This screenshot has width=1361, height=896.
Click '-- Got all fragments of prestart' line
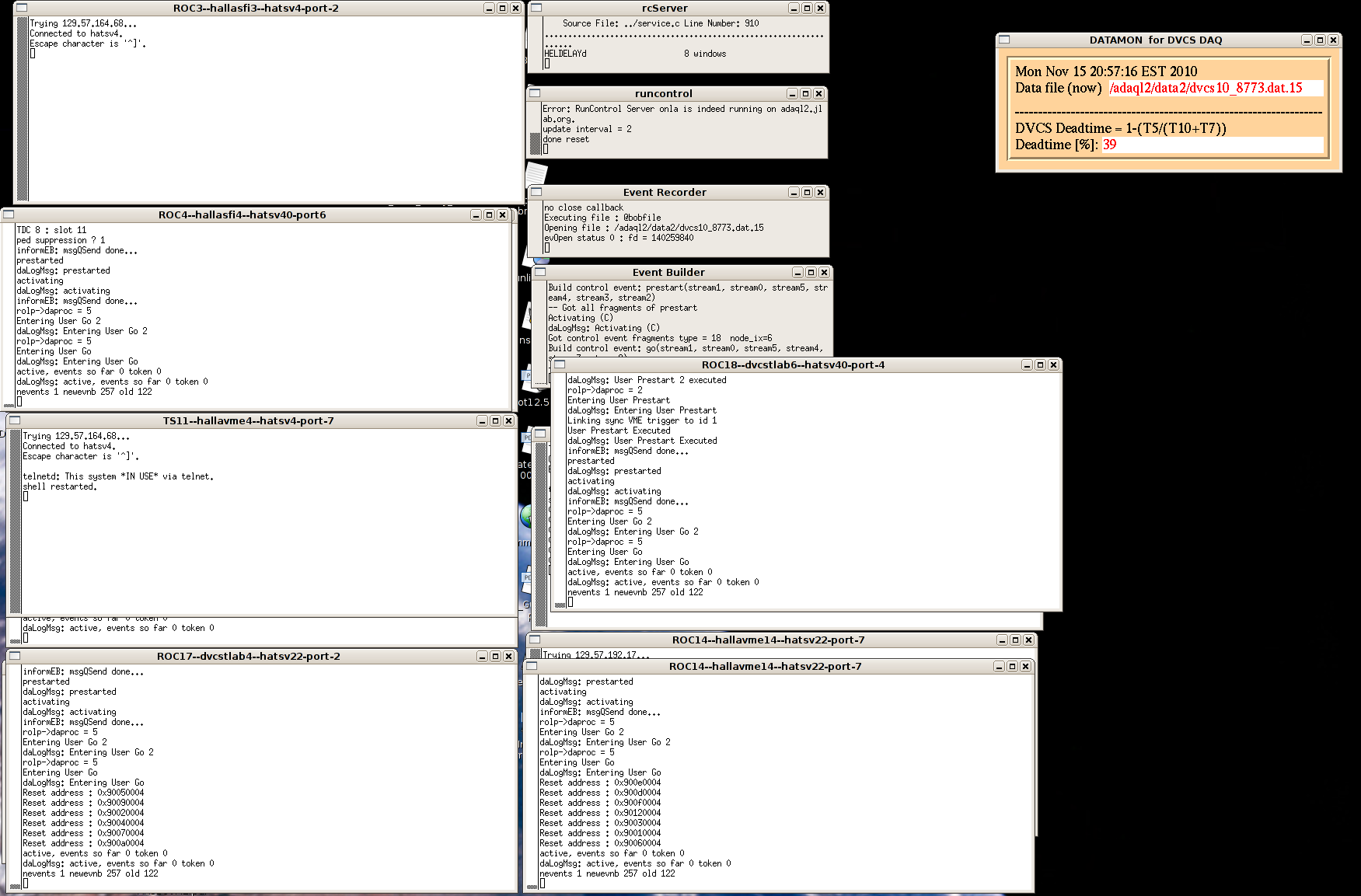pyautogui.click(x=623, y=308)
